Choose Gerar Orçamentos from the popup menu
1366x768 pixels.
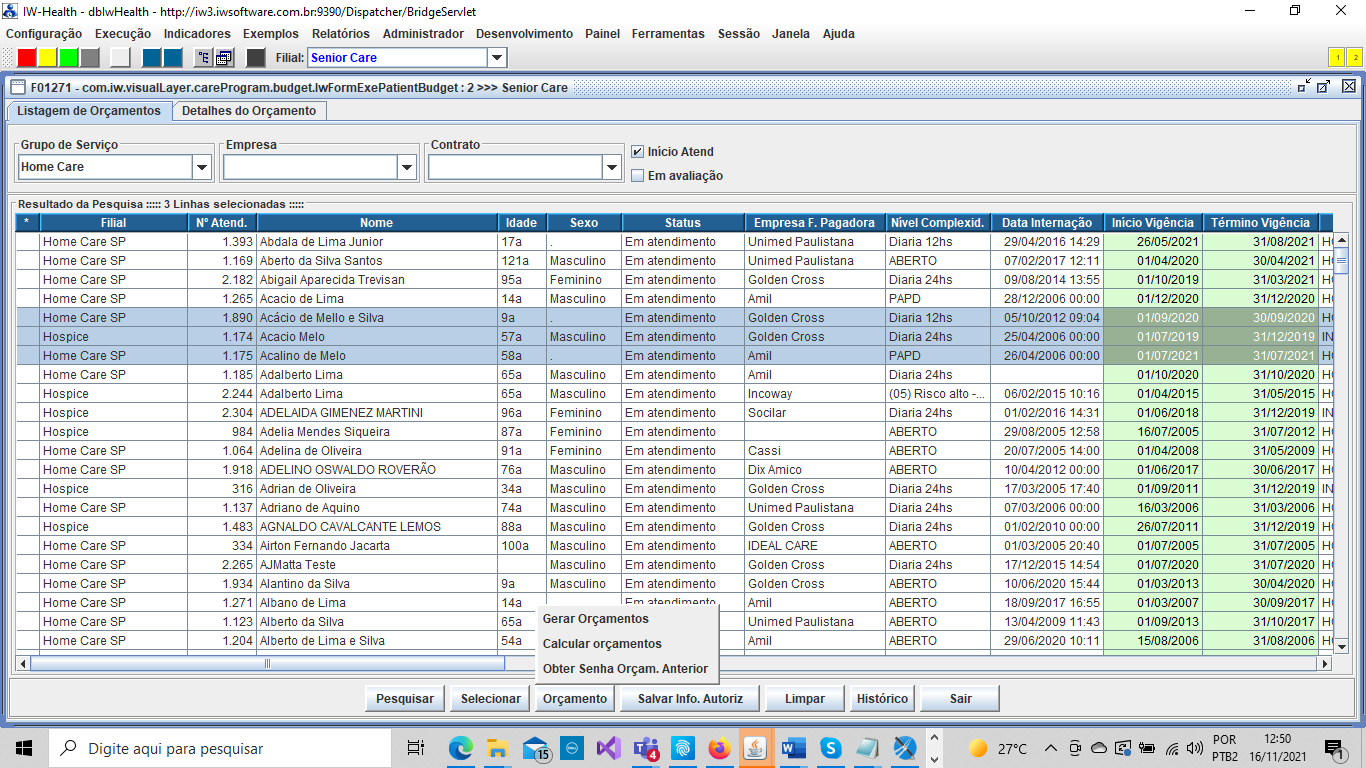(x=595, y=619)
